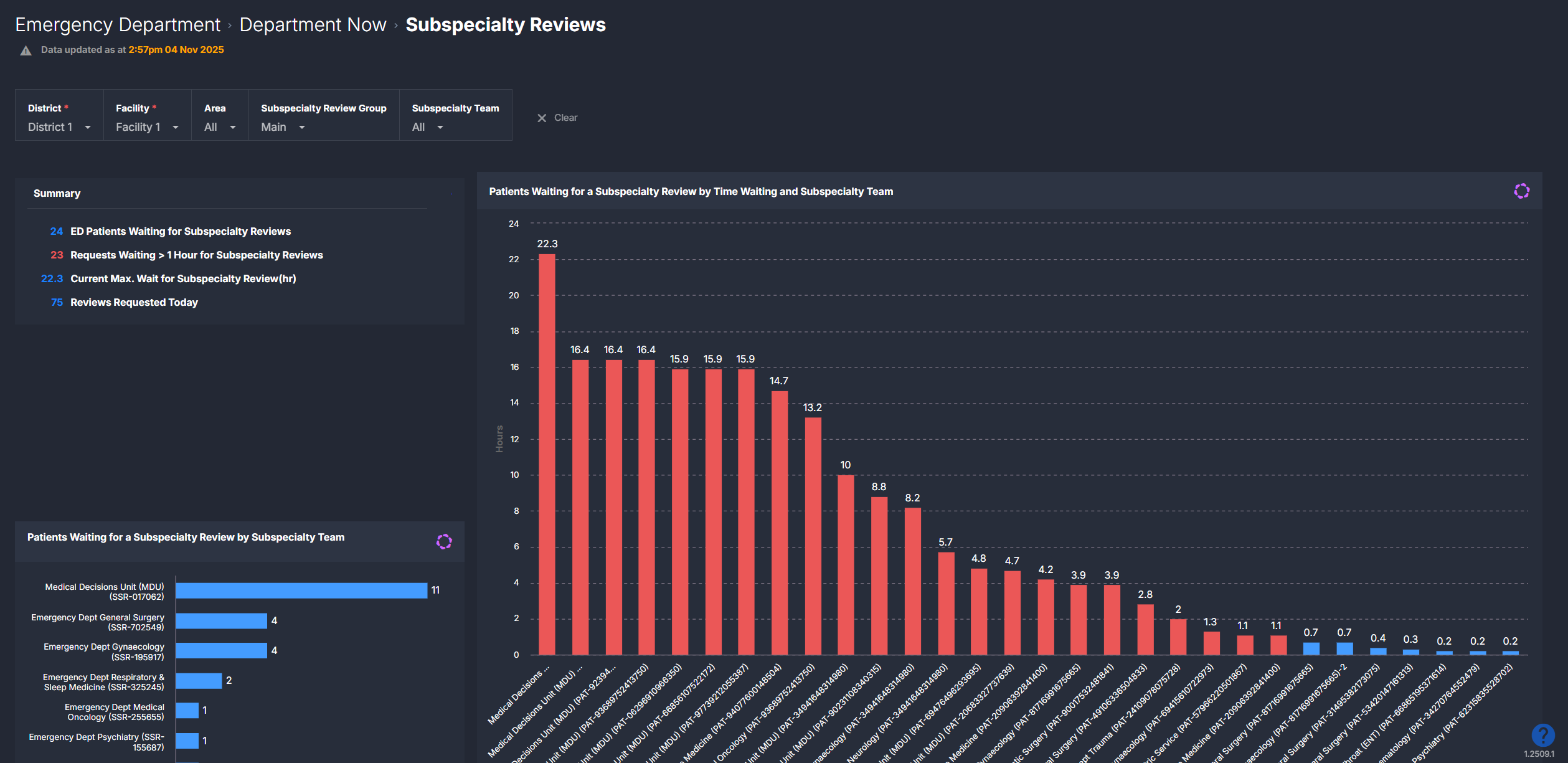Click purple circular icon in time waiting chart
Viewport: 1568px width, 763px height.
[1521, 191]
